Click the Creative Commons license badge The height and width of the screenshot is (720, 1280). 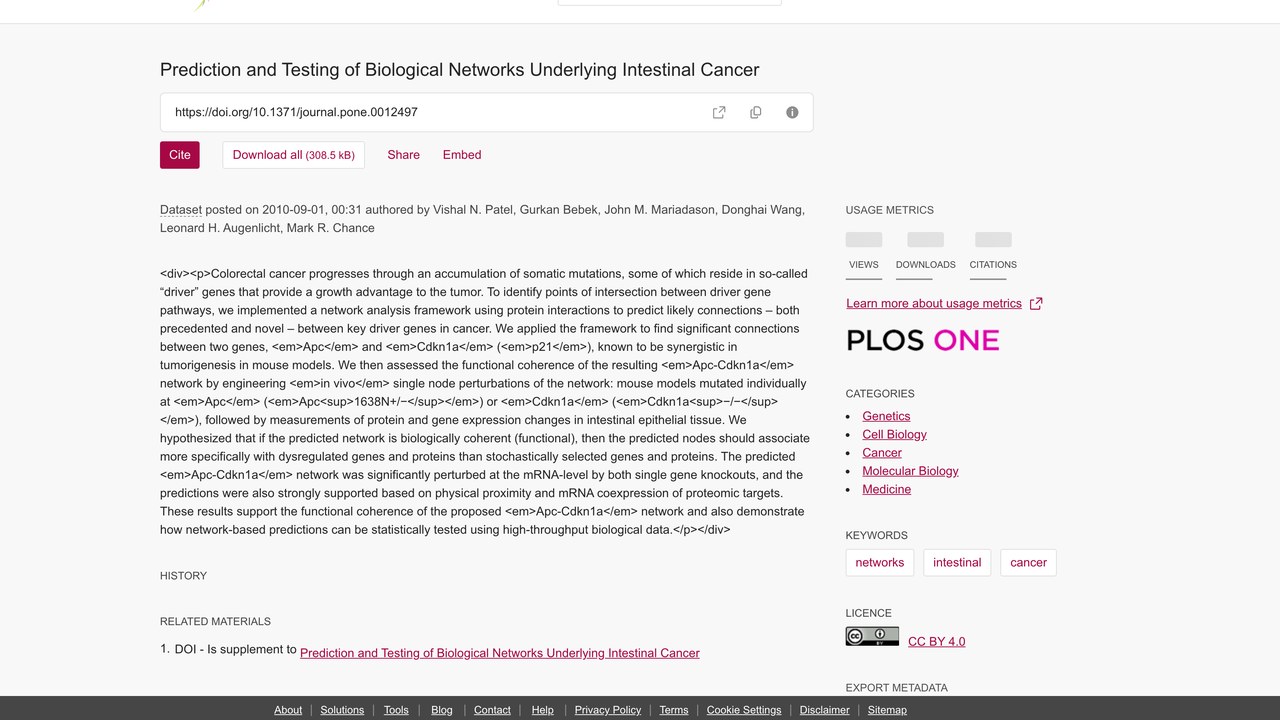pos(872,637)
